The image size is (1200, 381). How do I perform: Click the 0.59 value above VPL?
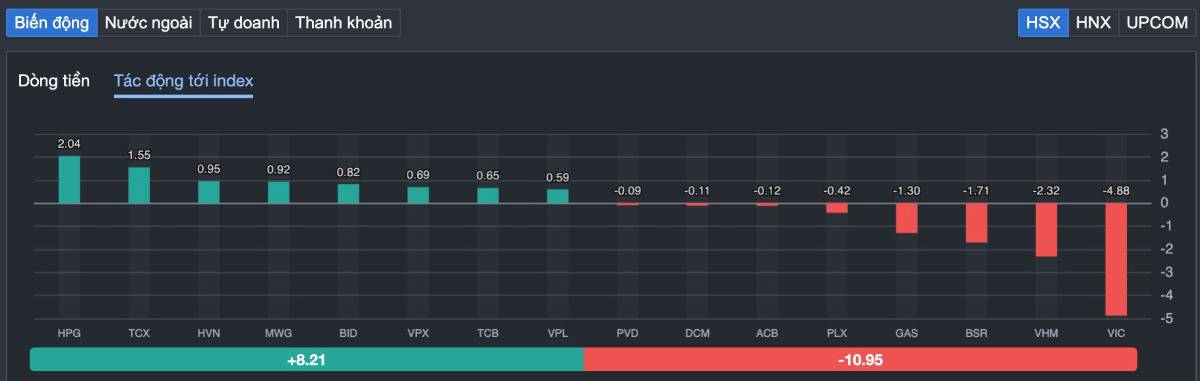558,178
